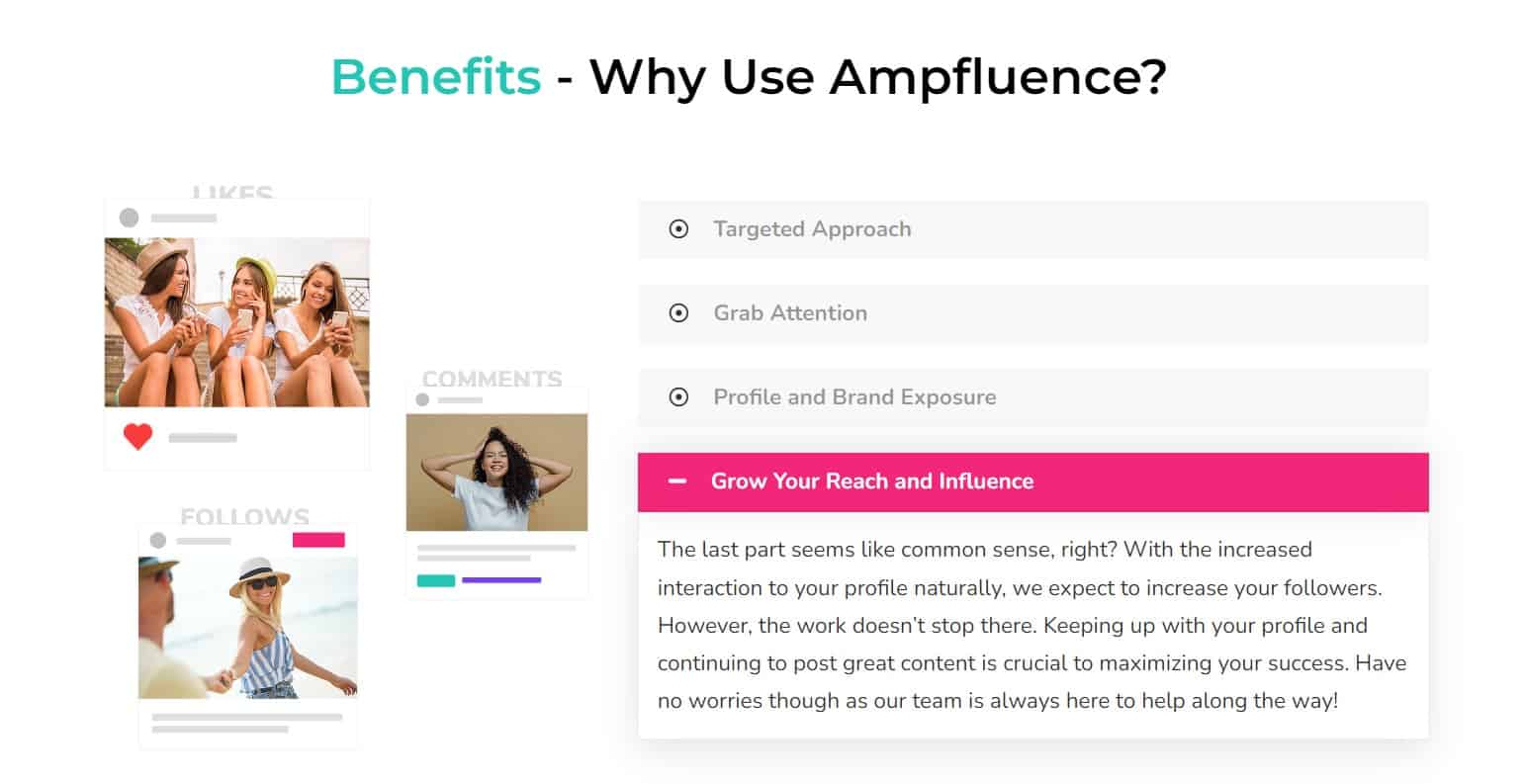Collapse Grow Your Reach and Influence section

(x=1032, y=481)
